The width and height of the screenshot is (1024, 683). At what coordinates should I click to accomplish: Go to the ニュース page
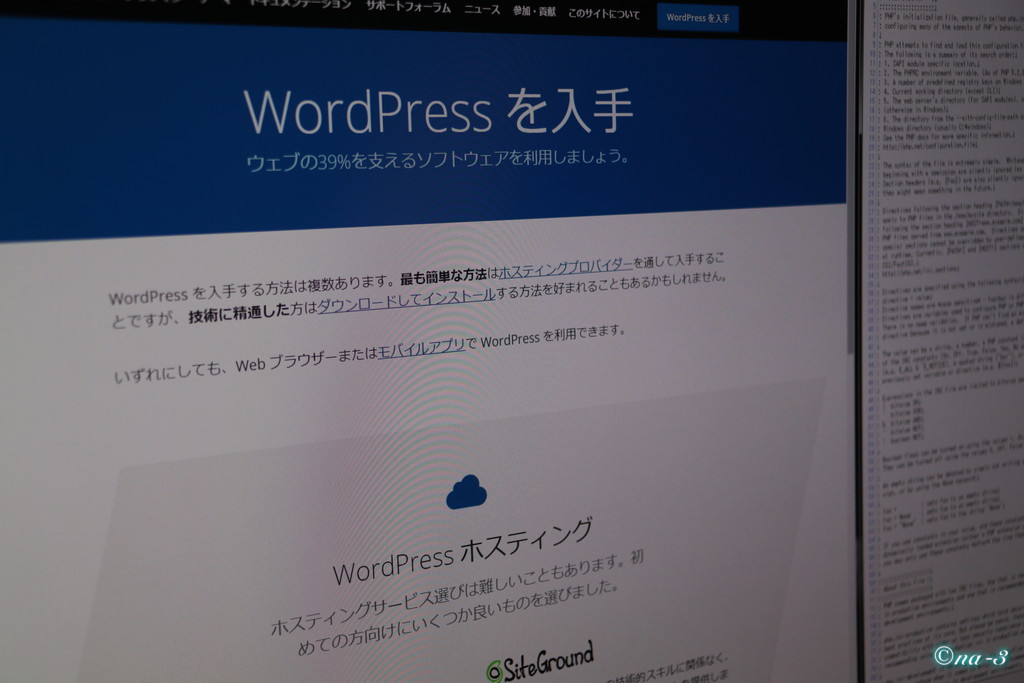point(482,10)
